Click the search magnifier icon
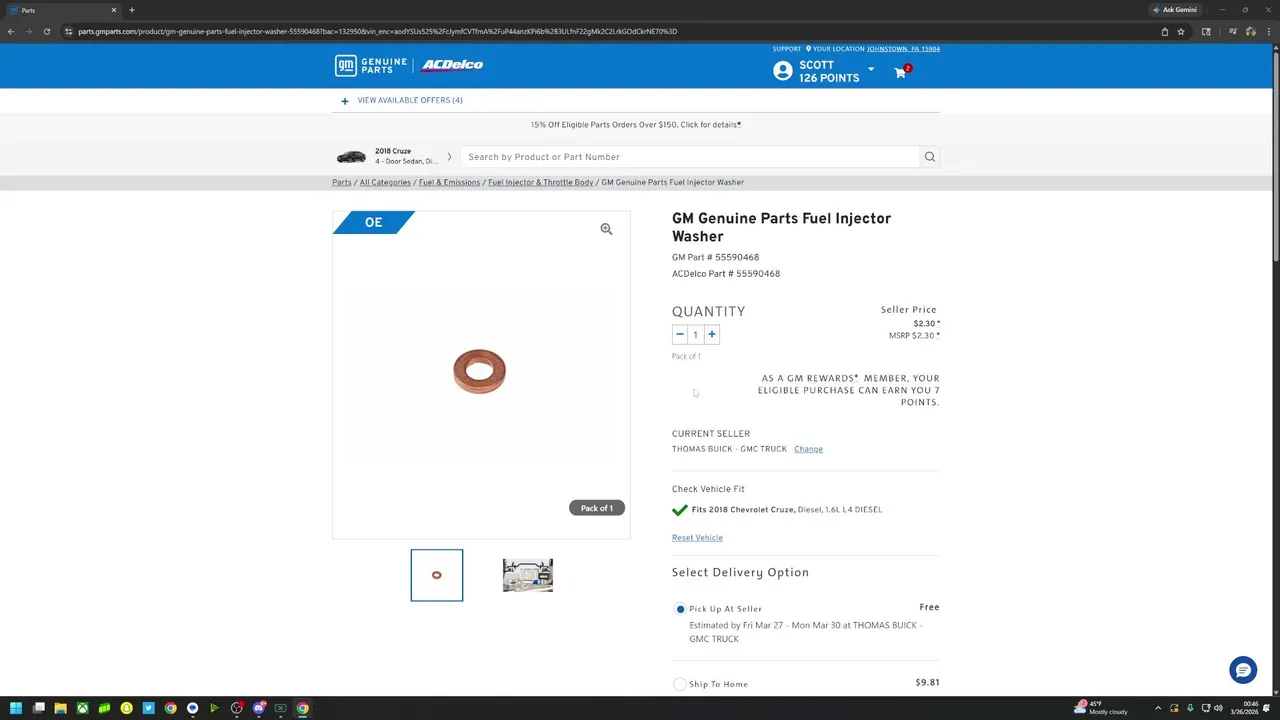 pyautogui.click(x=930, y=157)
